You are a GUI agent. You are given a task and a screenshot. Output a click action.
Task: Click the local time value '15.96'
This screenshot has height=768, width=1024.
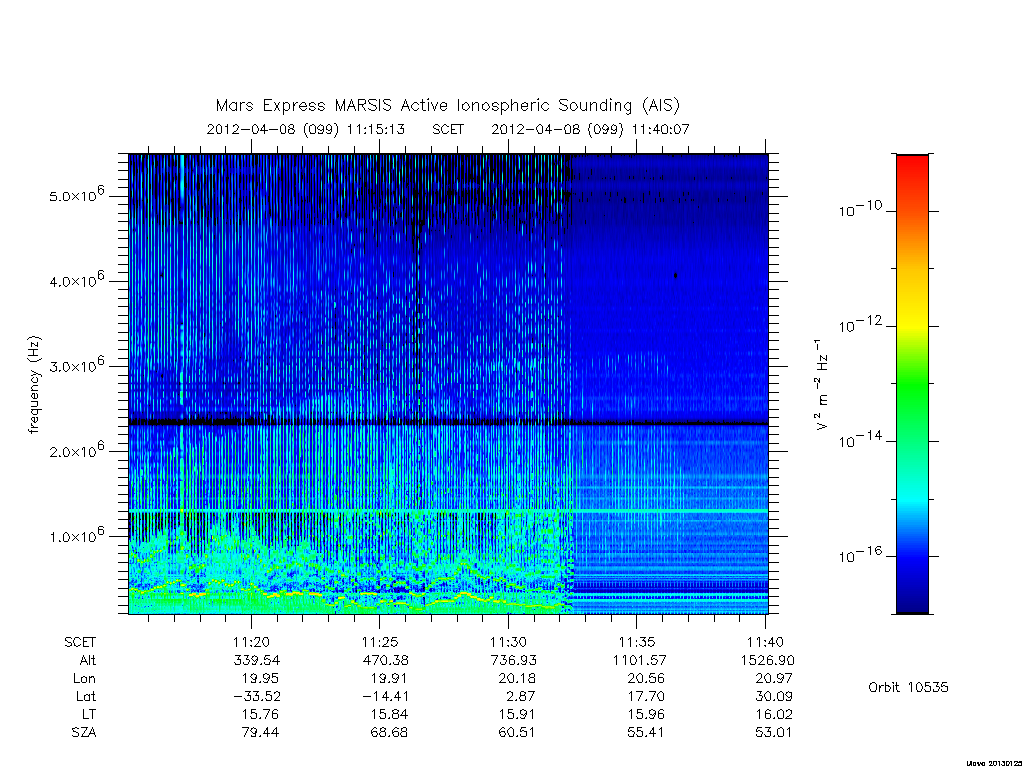click(x=645, y=714)
